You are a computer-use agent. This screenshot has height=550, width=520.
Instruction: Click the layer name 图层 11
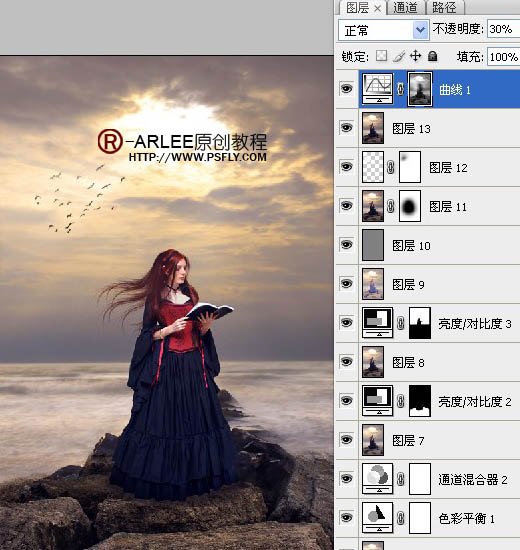click(448, 207)
